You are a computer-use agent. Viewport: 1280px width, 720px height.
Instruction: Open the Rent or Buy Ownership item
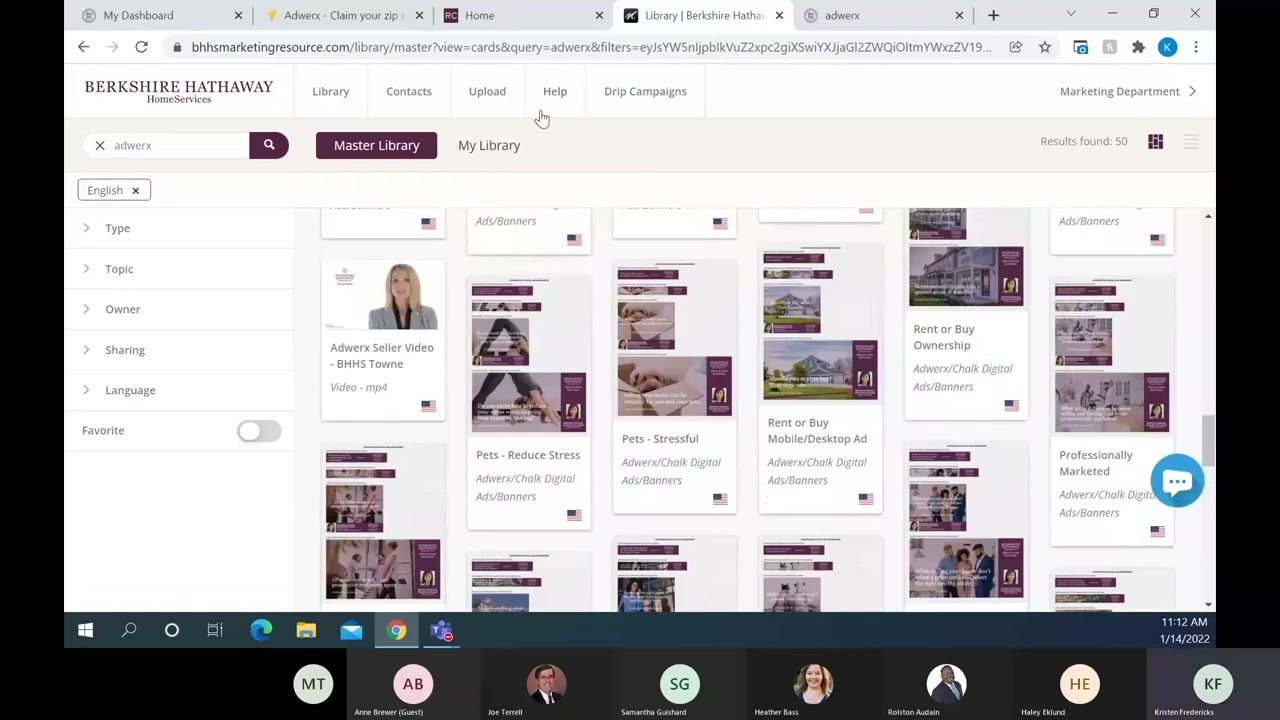(x=944, y=337)
